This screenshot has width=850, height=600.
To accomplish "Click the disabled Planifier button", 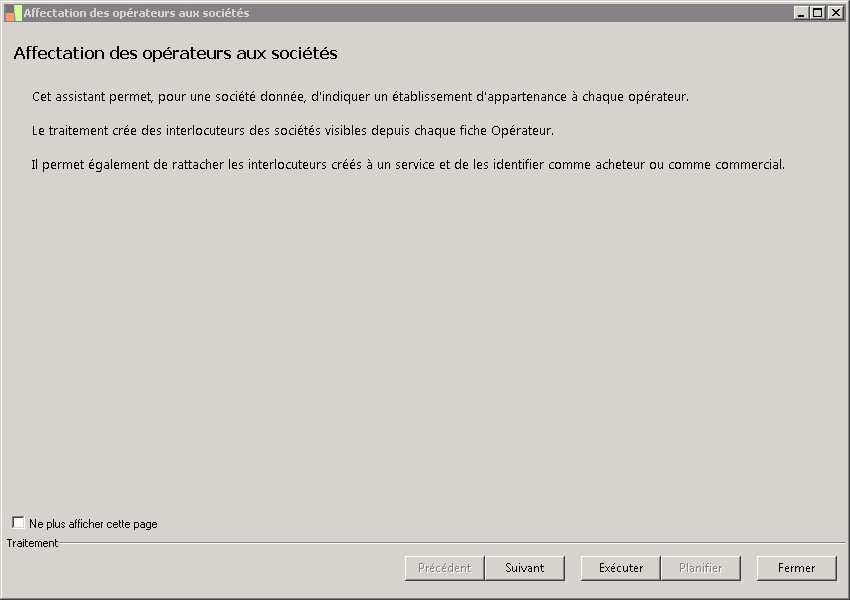I will 700,568.
